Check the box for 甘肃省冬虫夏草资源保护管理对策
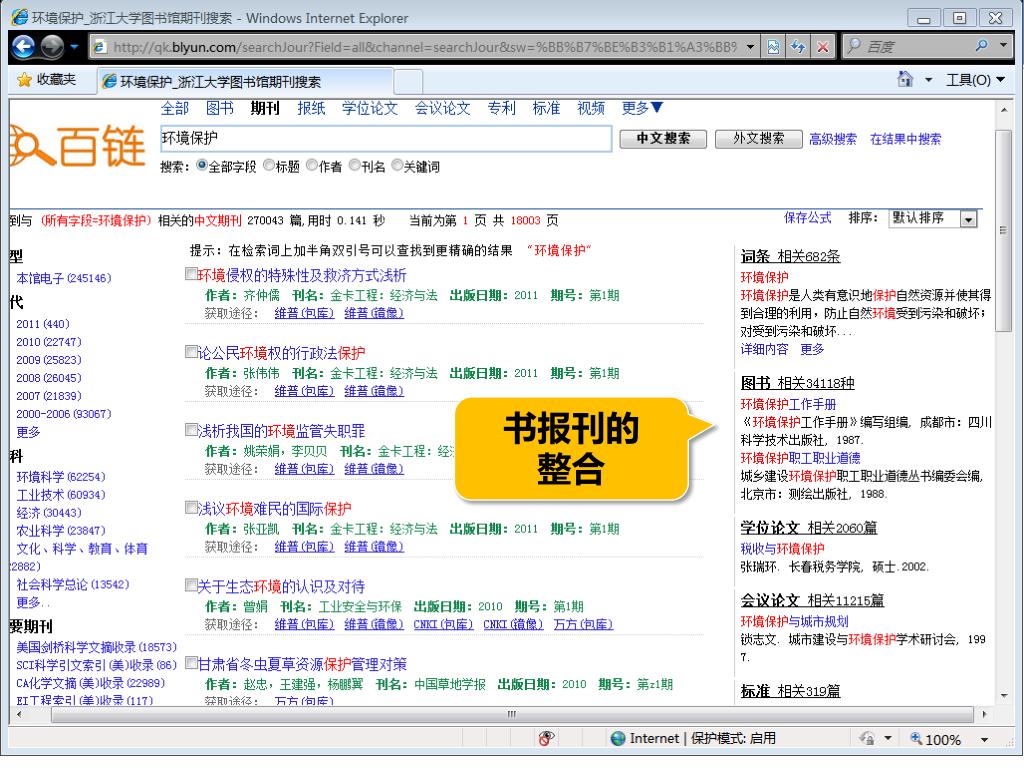This screenshot has width=1024, height=768. point(191,664)
